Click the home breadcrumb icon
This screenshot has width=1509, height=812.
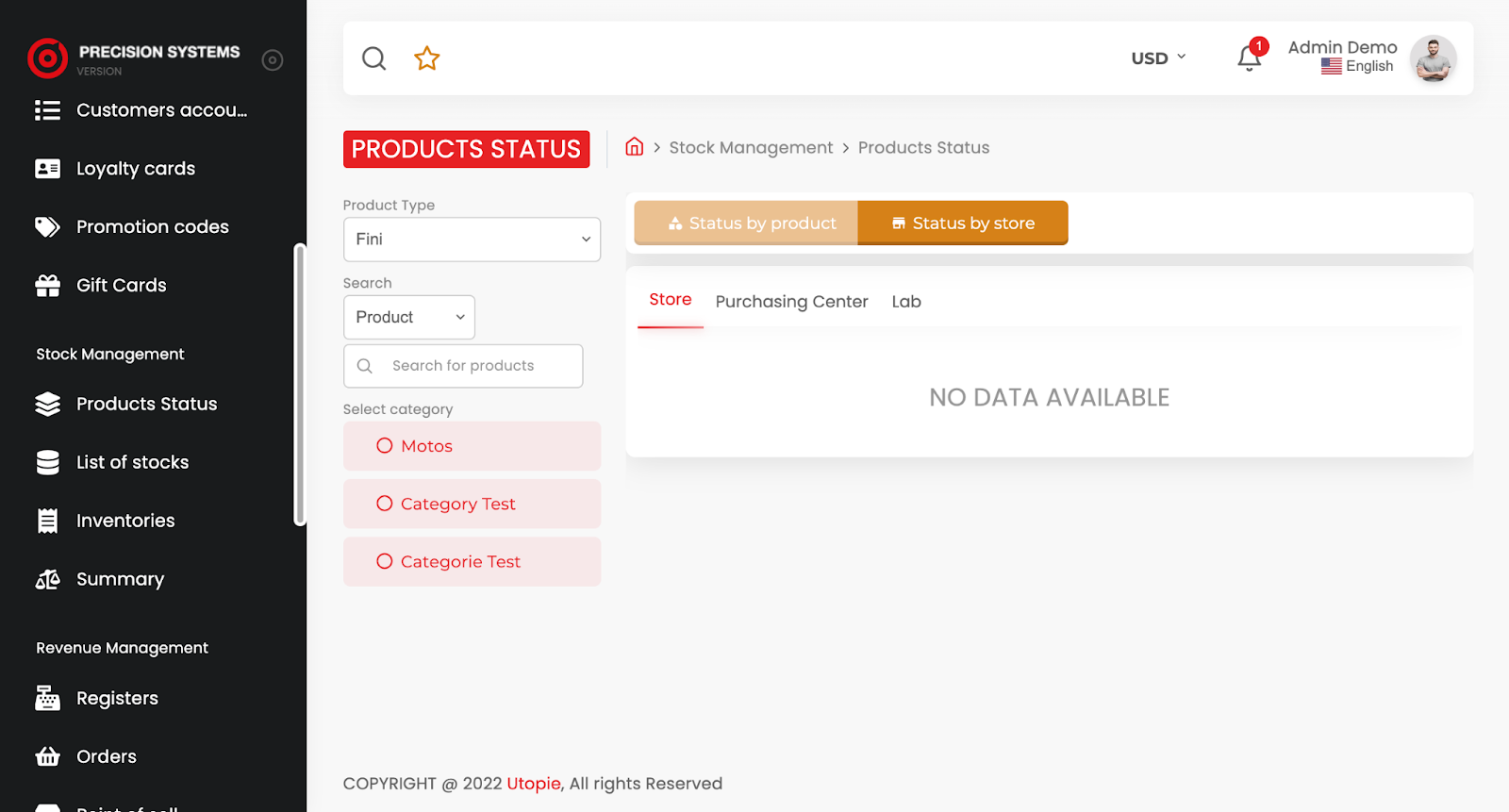point(635,147)
